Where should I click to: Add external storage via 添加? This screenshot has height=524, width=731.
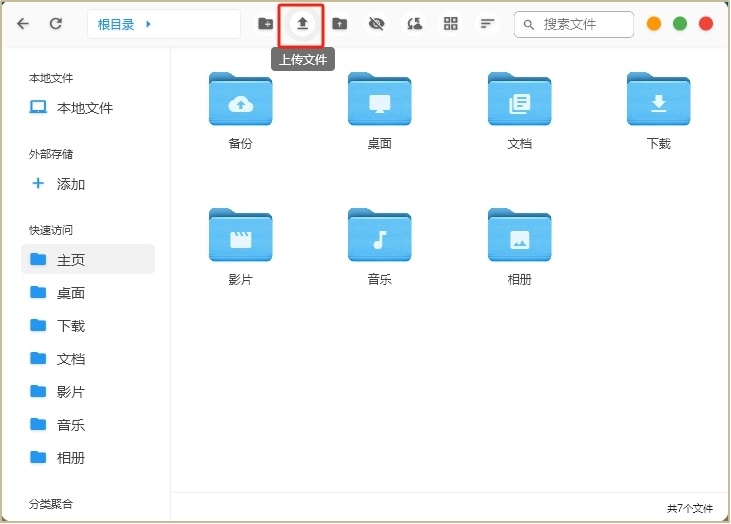[70, 184]
